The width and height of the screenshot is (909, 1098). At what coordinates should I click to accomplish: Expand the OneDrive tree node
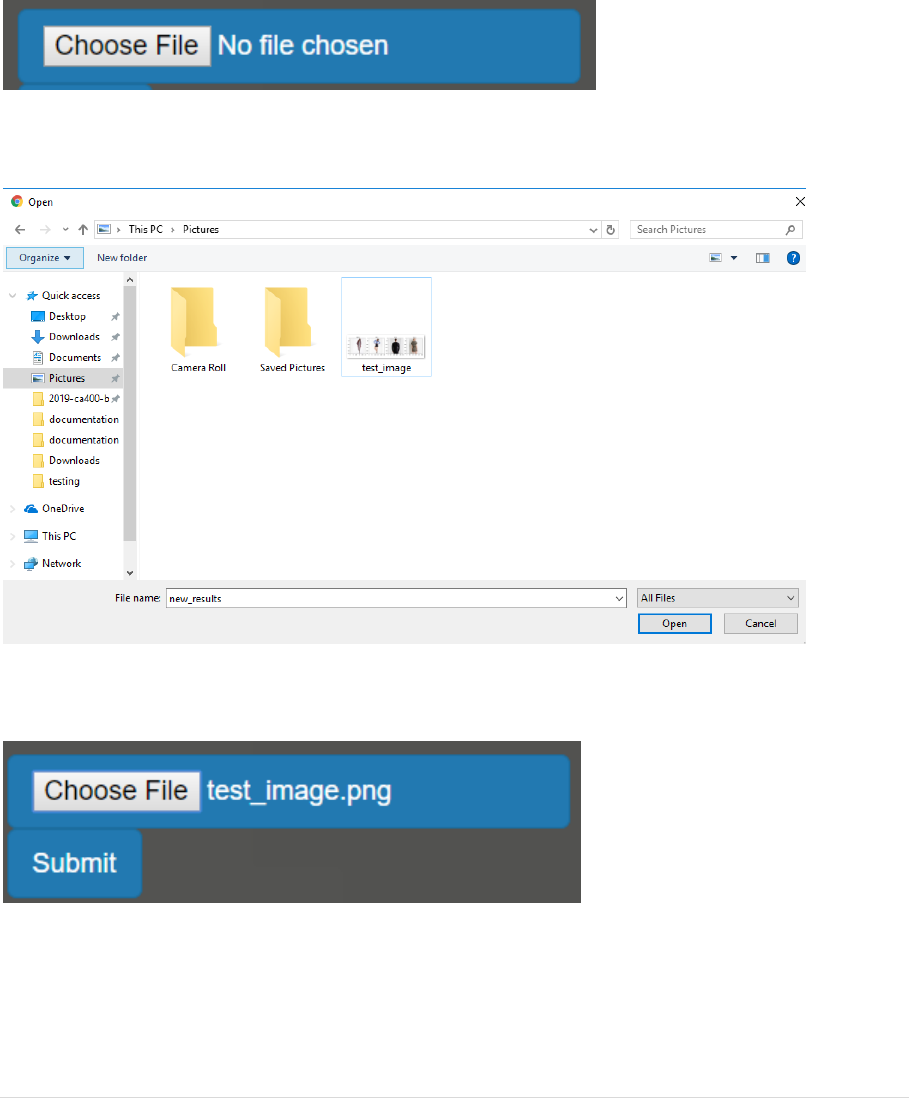click(12, 509)
